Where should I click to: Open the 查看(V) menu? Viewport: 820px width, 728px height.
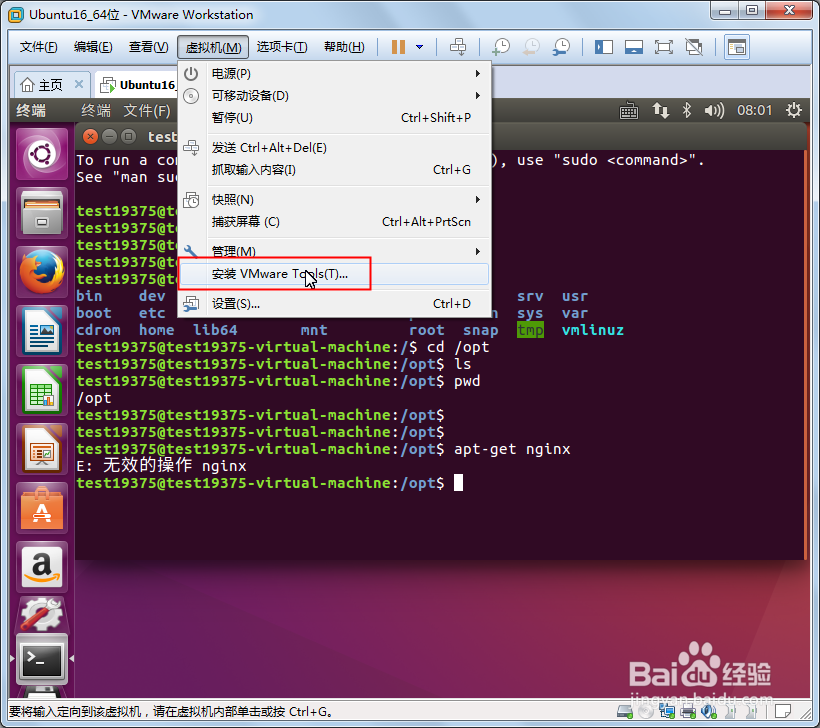[x=148, y=47]
